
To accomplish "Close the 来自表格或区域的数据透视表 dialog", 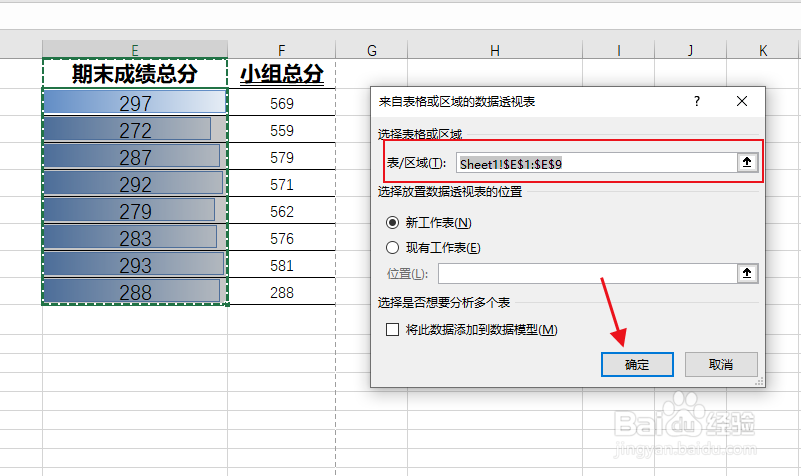I will 742,101.
